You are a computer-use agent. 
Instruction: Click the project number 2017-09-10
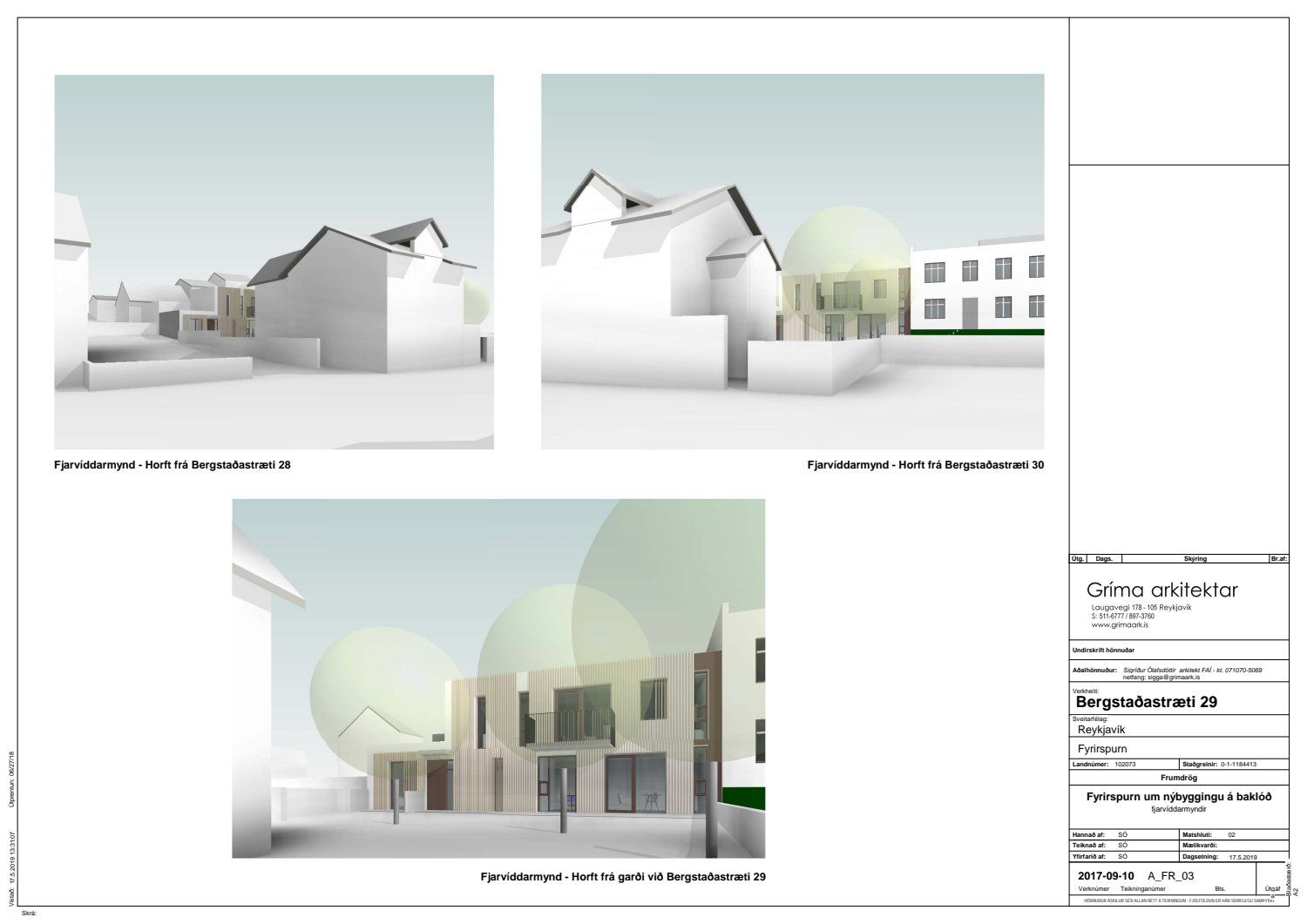pyautogui.click(x=1106, y=875)
